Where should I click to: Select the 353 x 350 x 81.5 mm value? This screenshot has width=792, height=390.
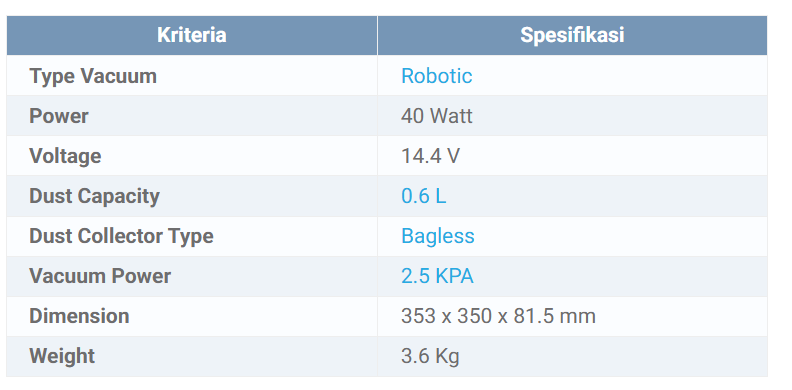click(x=498, y=316)
